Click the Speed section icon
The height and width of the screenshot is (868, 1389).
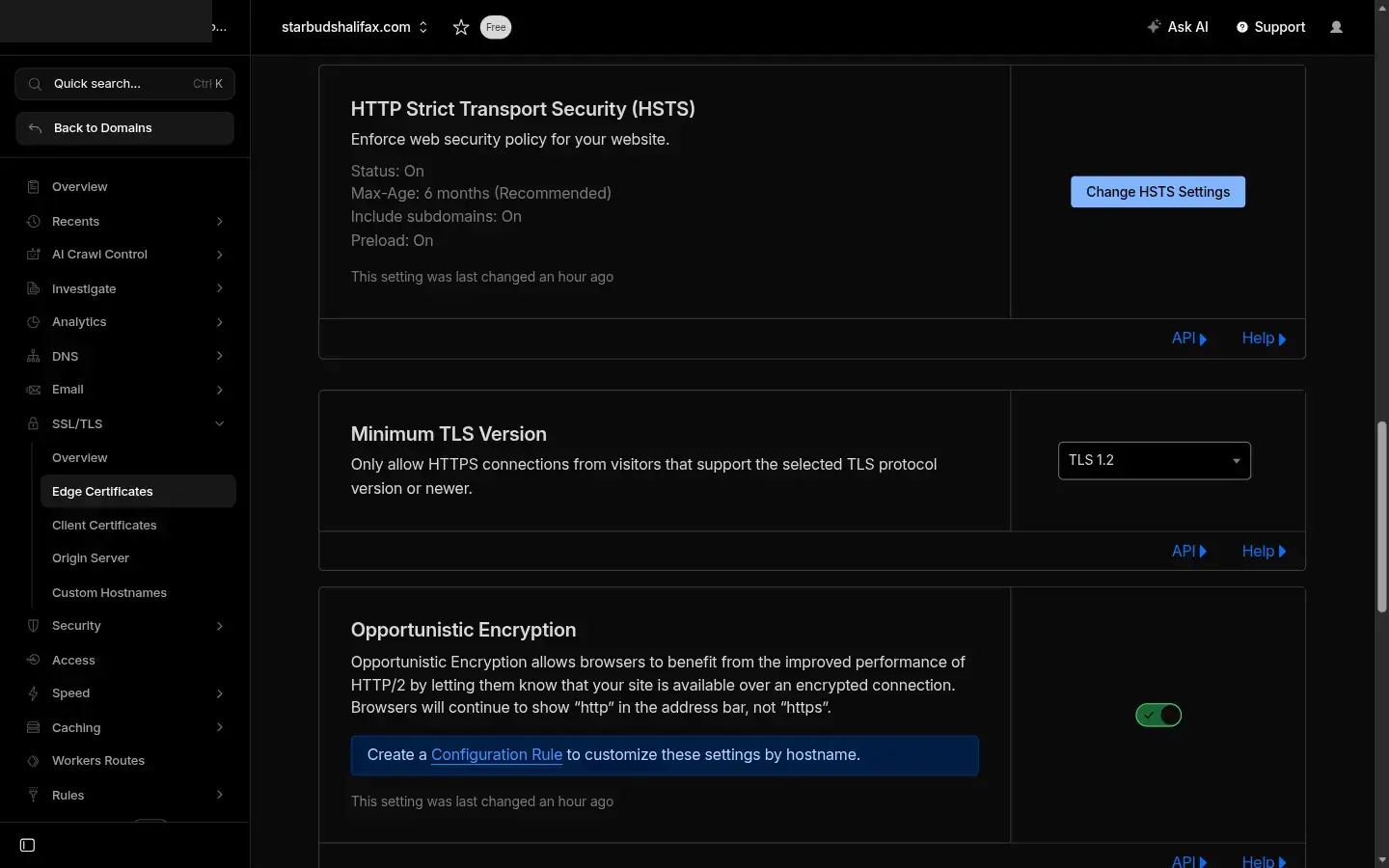tap(32, 693)
